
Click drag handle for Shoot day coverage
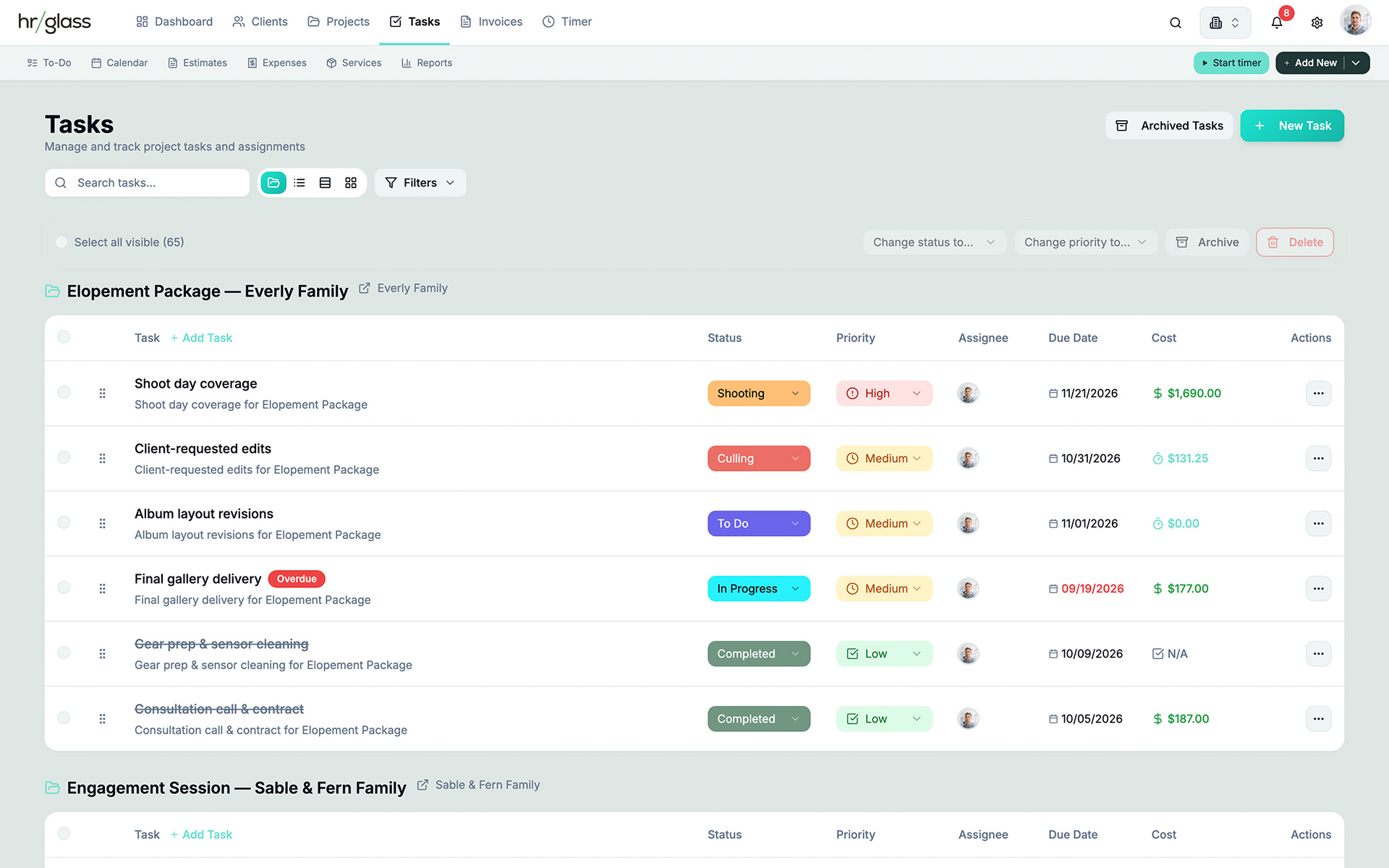tap(102, 393)
